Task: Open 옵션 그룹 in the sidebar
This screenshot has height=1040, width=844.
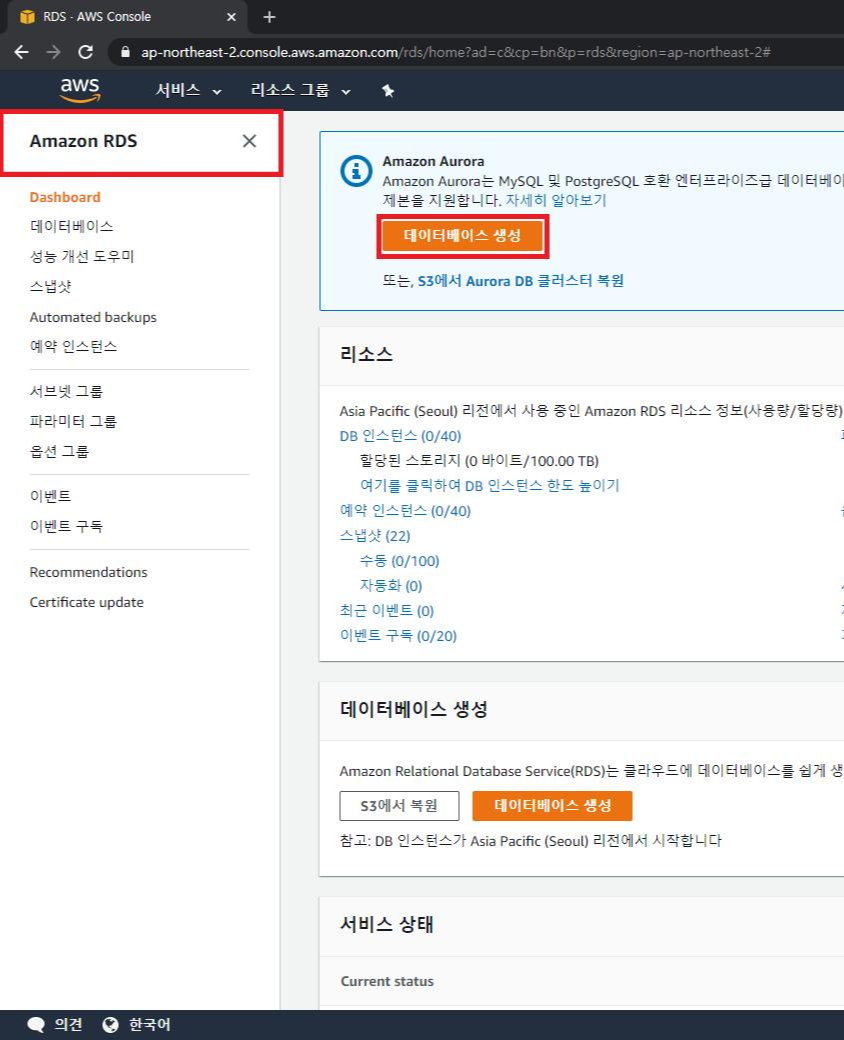Action: (59, 452)
